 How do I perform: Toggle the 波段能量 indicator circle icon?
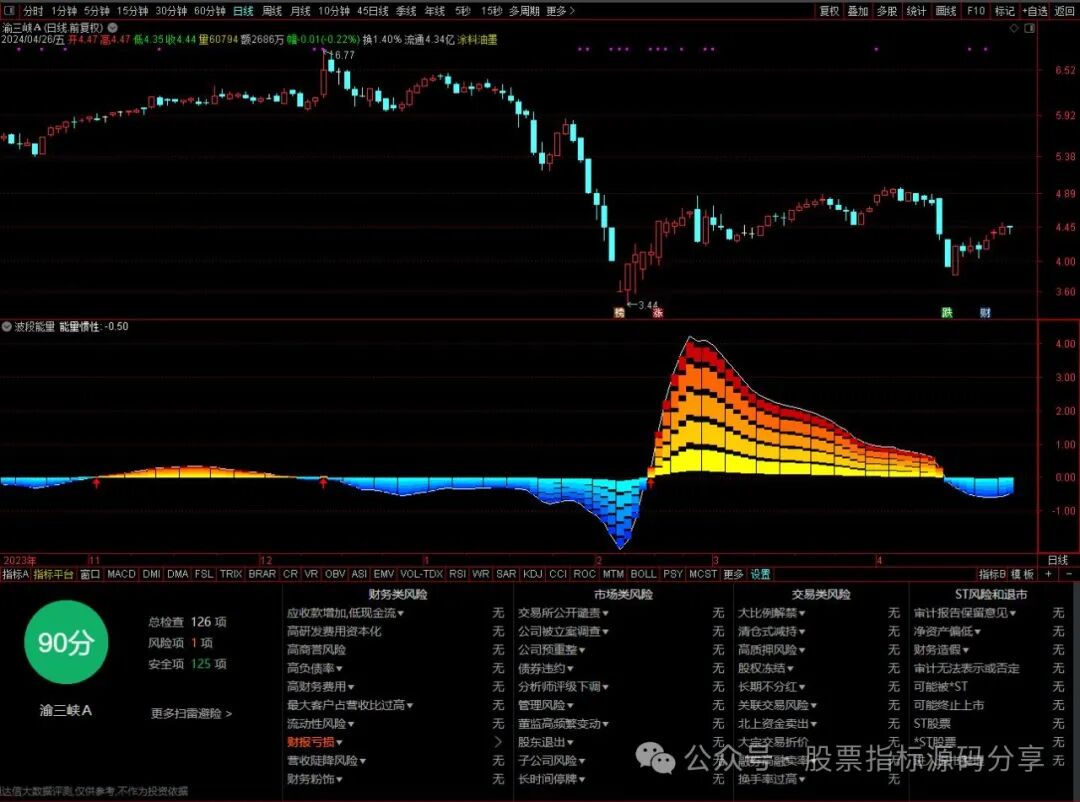[x=6, y=327]
